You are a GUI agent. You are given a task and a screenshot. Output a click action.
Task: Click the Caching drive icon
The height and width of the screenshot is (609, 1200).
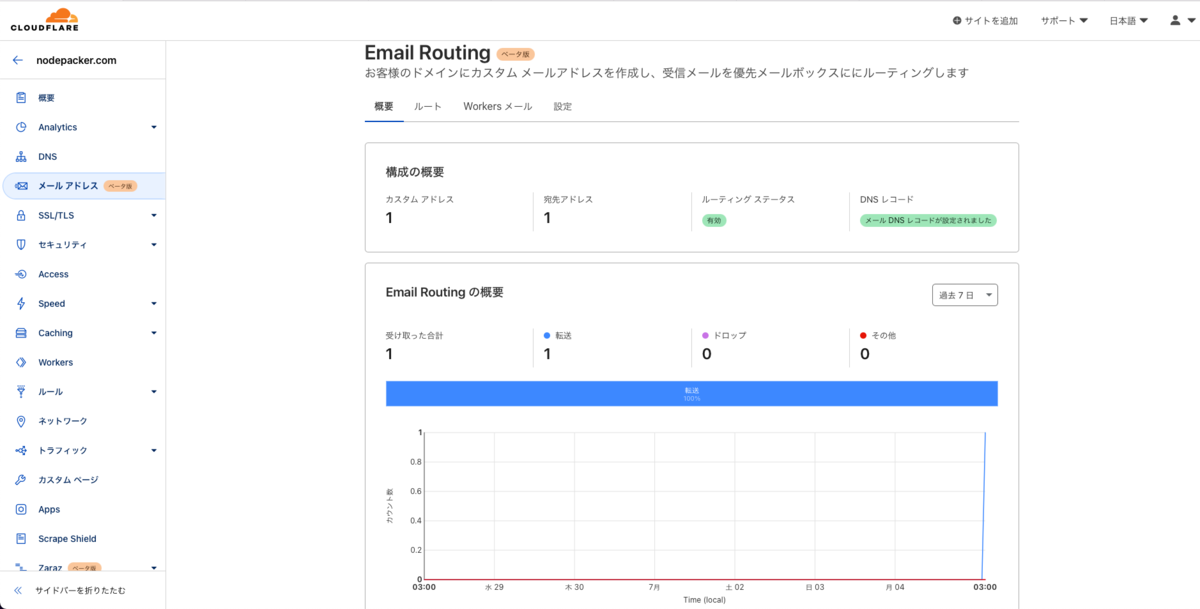[x=21, y=333]
